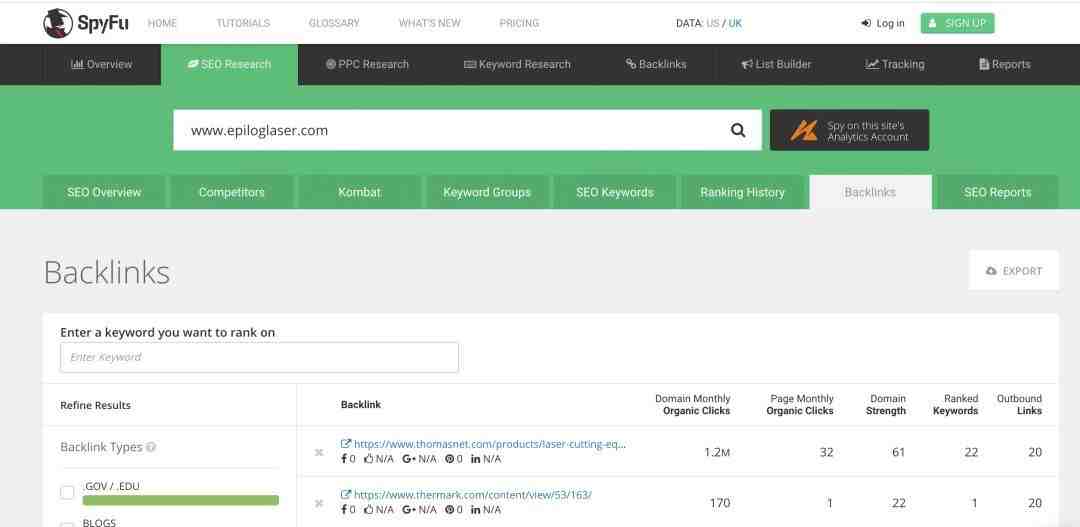Click external link icon for thermark.com
Image resolution: width=1080 pixels, height=527 pixels.
tap(346, 495)
